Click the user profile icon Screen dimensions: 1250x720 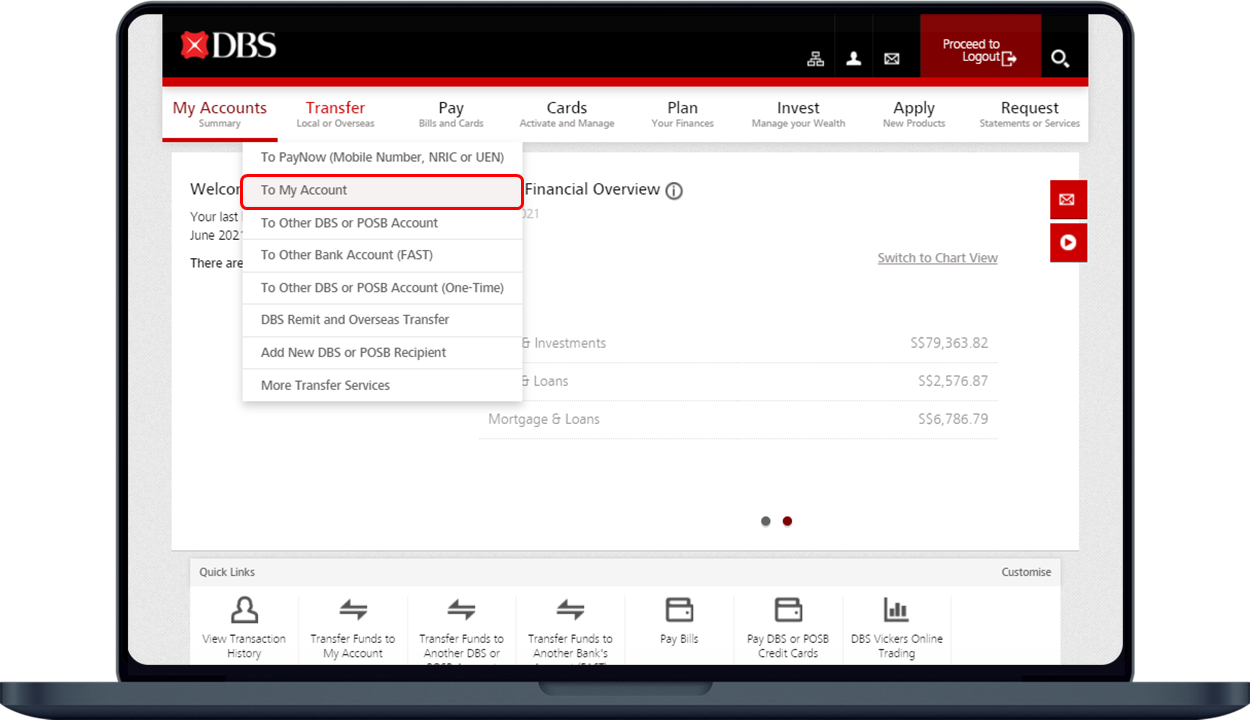pos(853,59)
